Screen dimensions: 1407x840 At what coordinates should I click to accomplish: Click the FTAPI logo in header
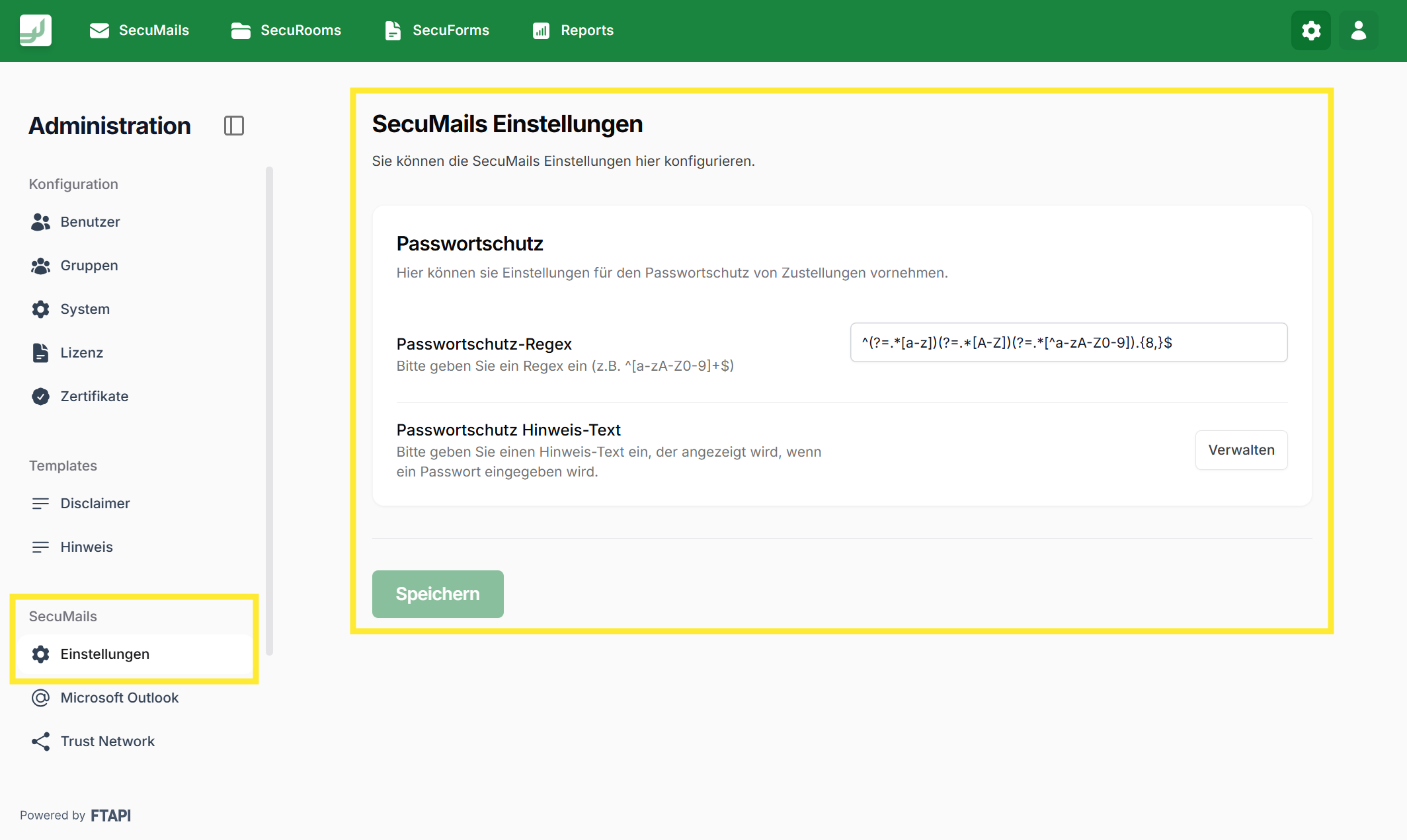[36, 30]
